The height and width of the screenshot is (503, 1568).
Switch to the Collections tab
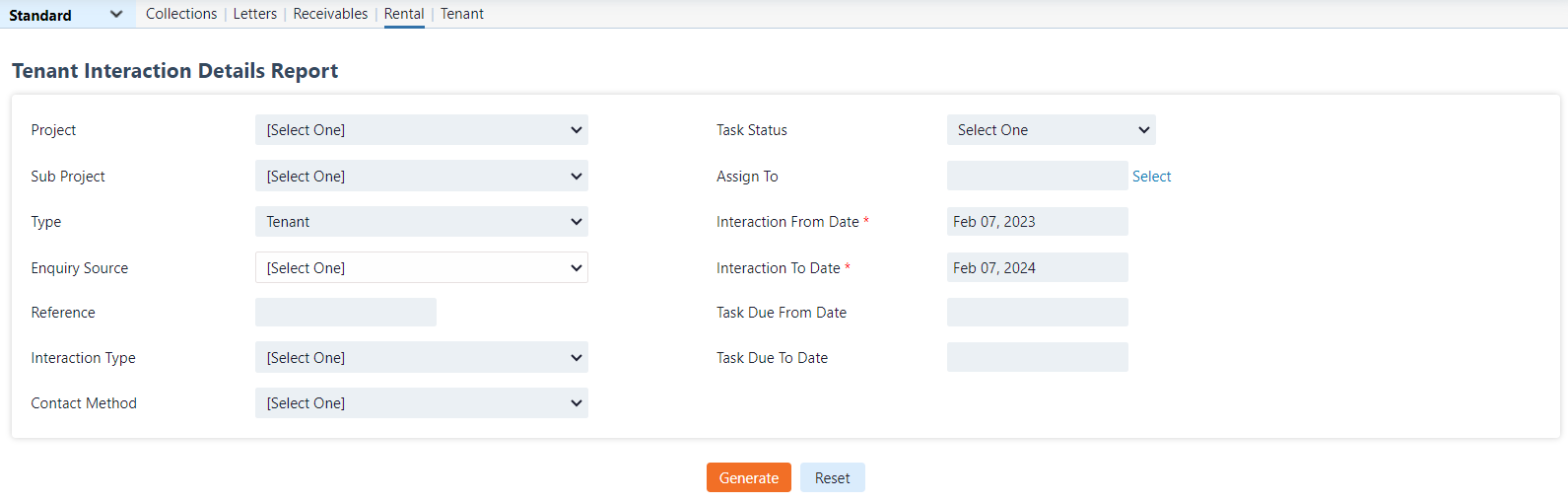point(181,14)
